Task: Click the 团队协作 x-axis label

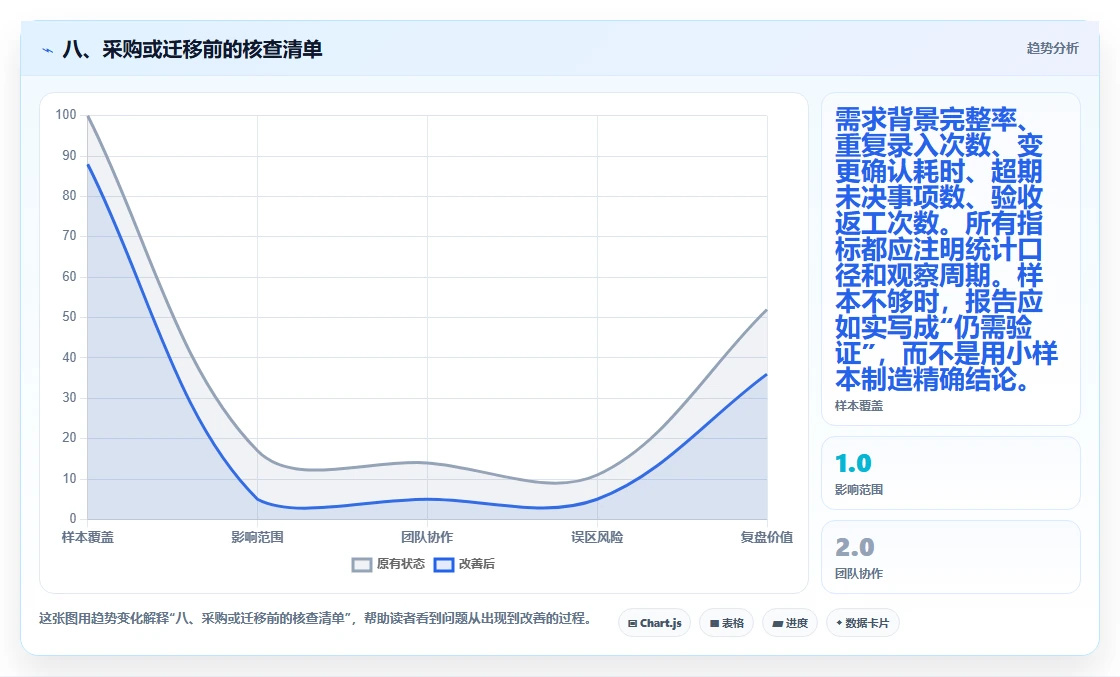Action: (x=427, y=537)
